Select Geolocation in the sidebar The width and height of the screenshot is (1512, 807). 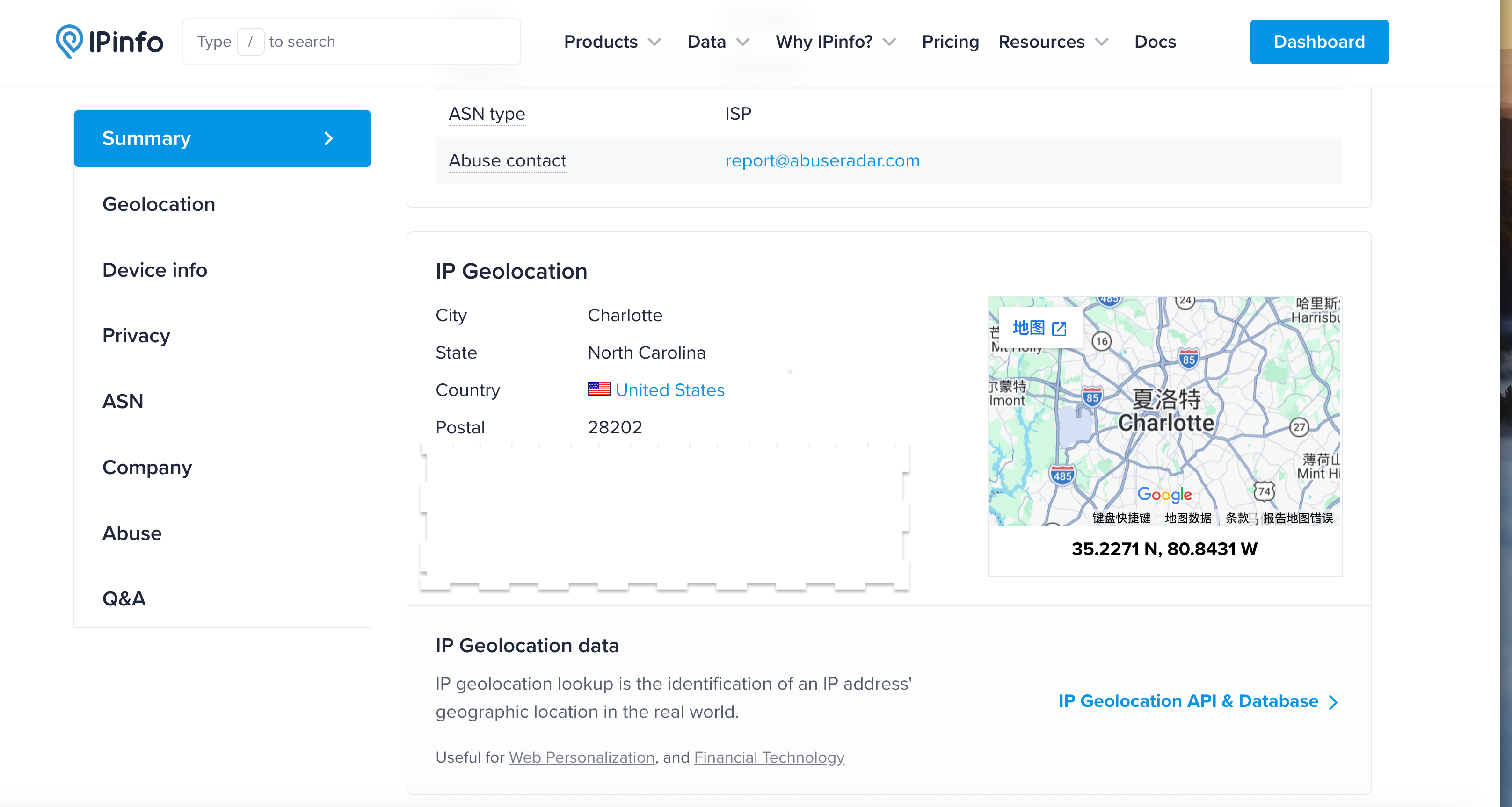pos(159,204)
